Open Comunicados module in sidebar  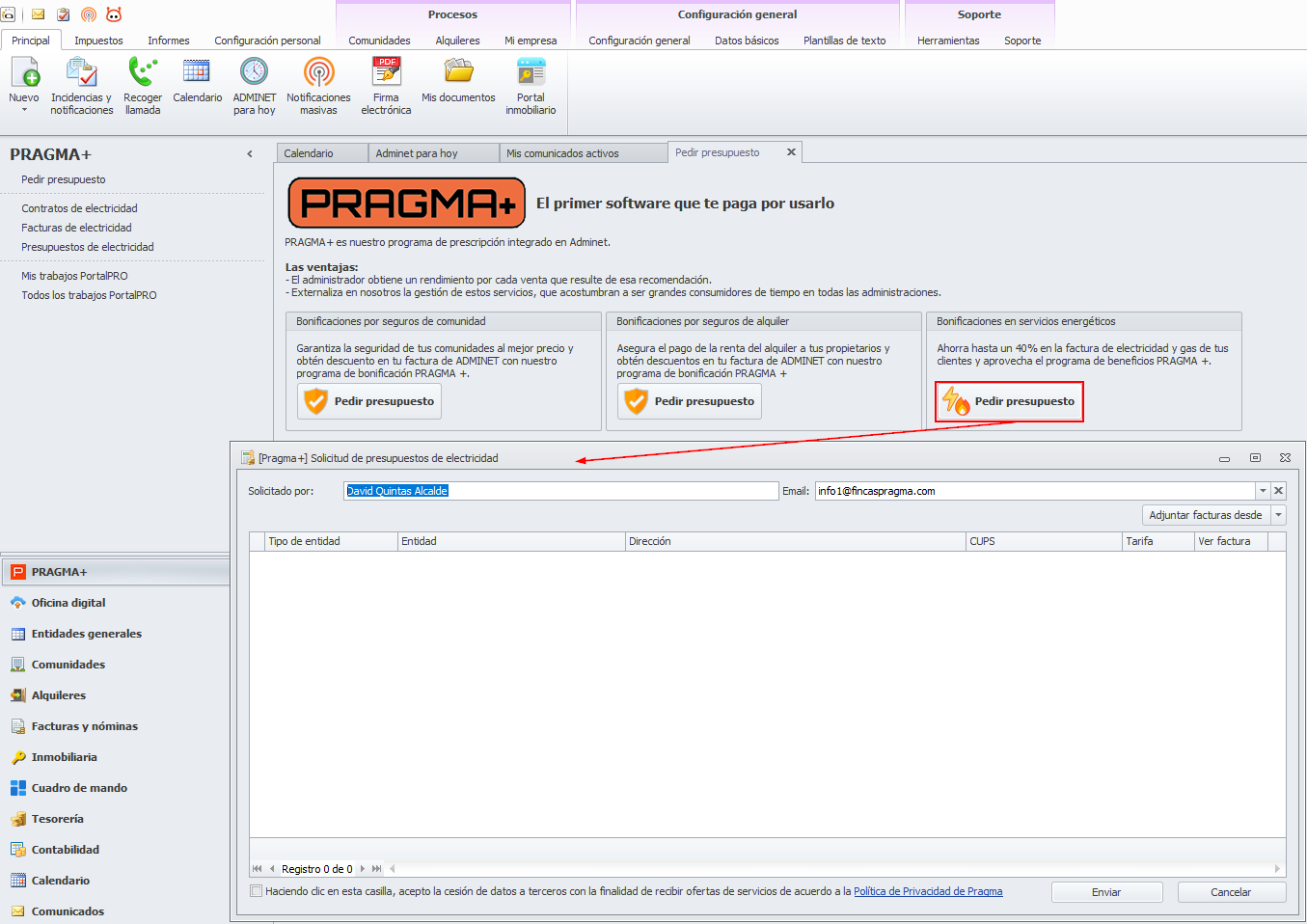click(x=115, y=911)
